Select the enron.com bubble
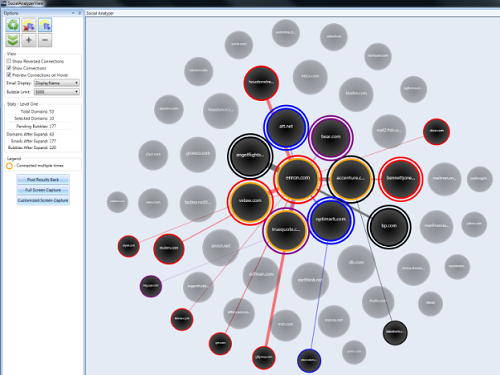 pyautogui.click(x=298, y=179)
